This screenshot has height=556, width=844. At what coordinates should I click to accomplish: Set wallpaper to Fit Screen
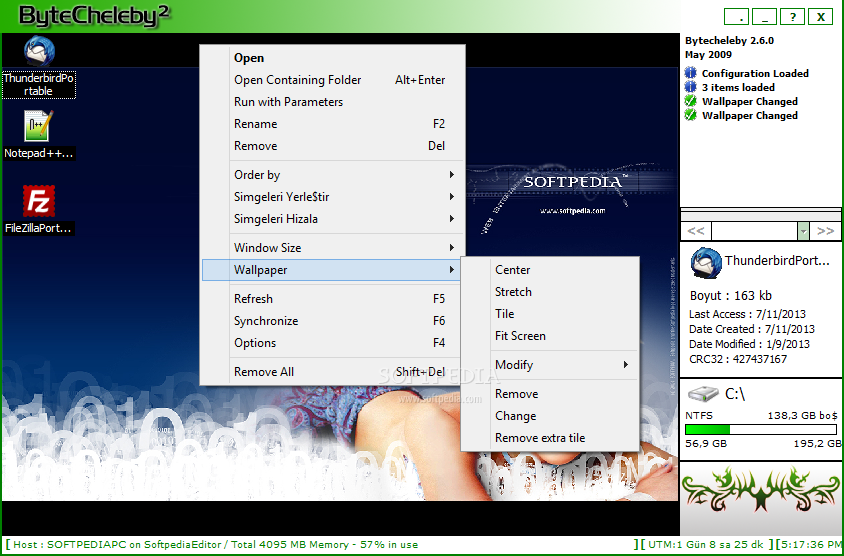tap(550, 336)
